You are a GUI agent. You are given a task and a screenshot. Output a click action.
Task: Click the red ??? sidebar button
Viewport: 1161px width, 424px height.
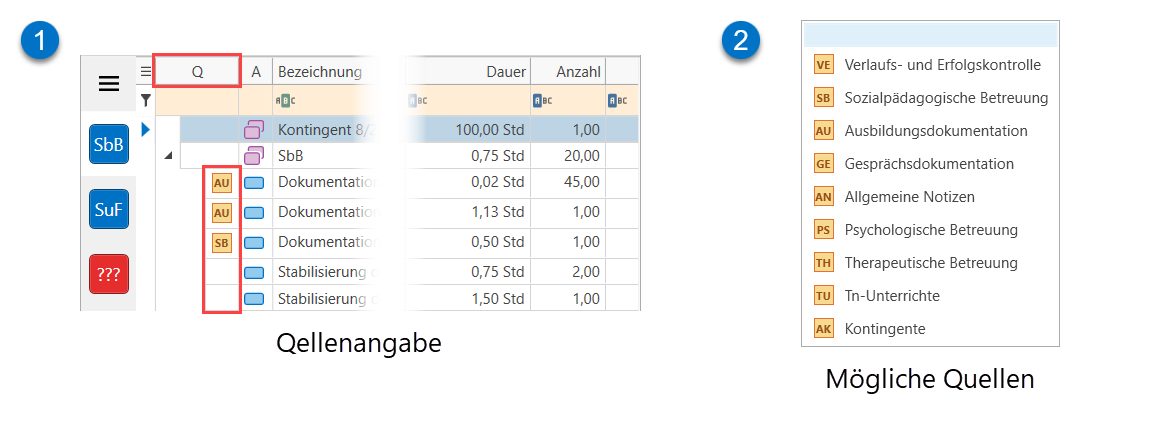(x=108, y=273)
